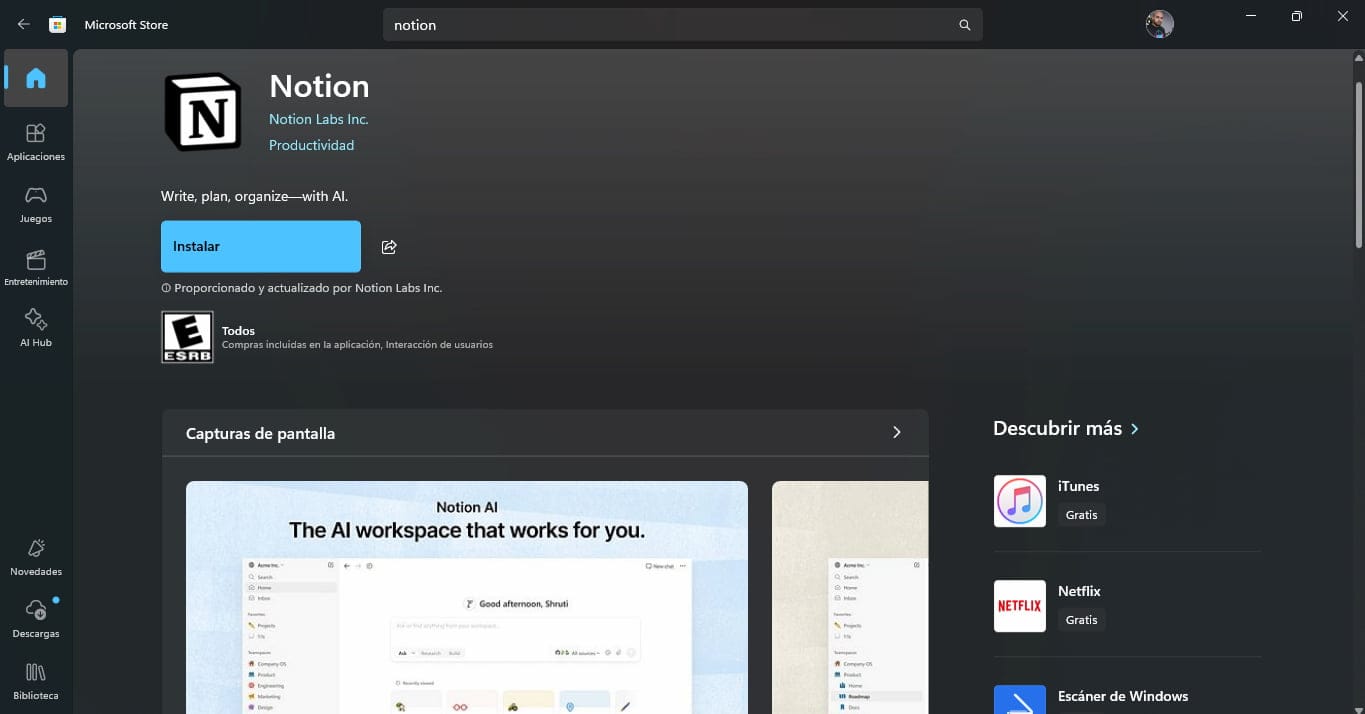
Task: Click the Todos rating text
Action: click(238, 331)
